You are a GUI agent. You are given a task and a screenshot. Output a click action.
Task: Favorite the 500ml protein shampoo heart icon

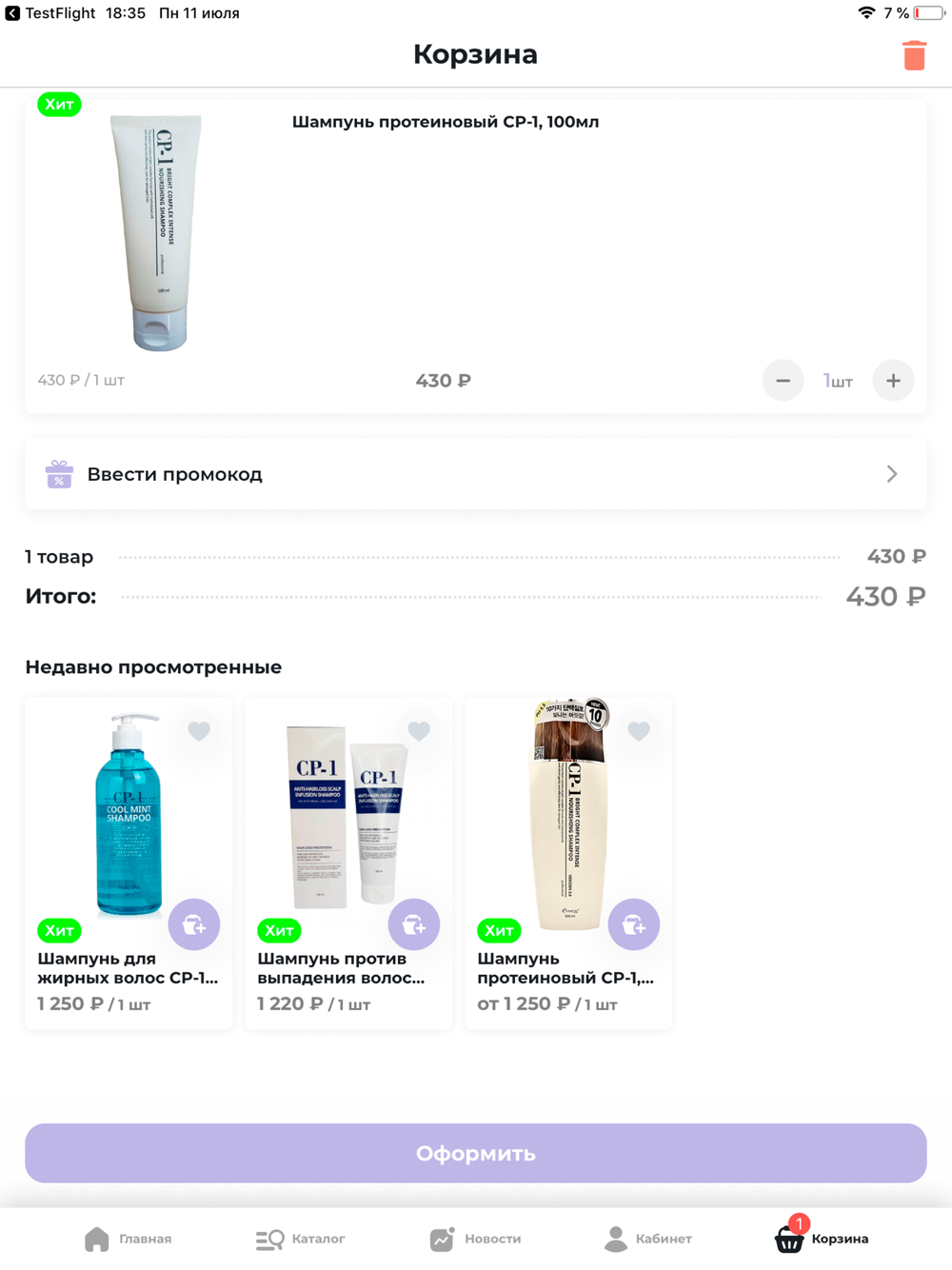[639, 731]
